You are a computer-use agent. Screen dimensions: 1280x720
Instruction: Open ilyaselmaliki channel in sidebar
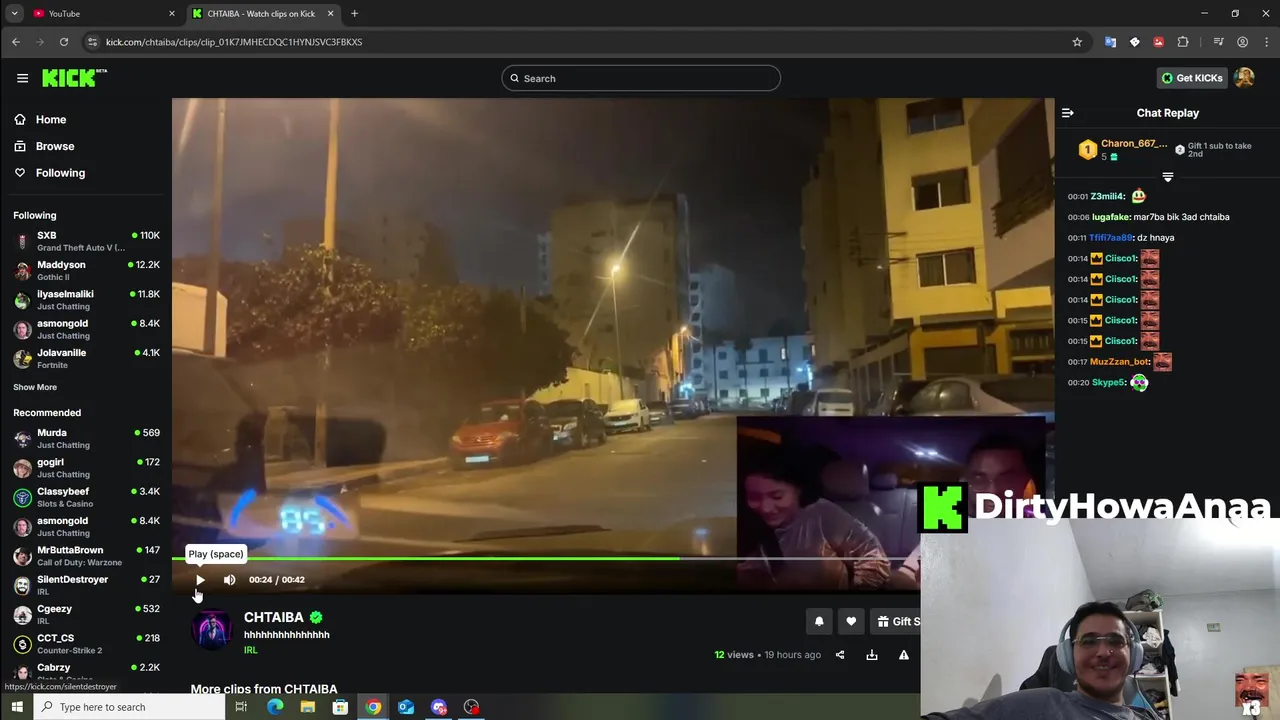click(x=86, y=300)
